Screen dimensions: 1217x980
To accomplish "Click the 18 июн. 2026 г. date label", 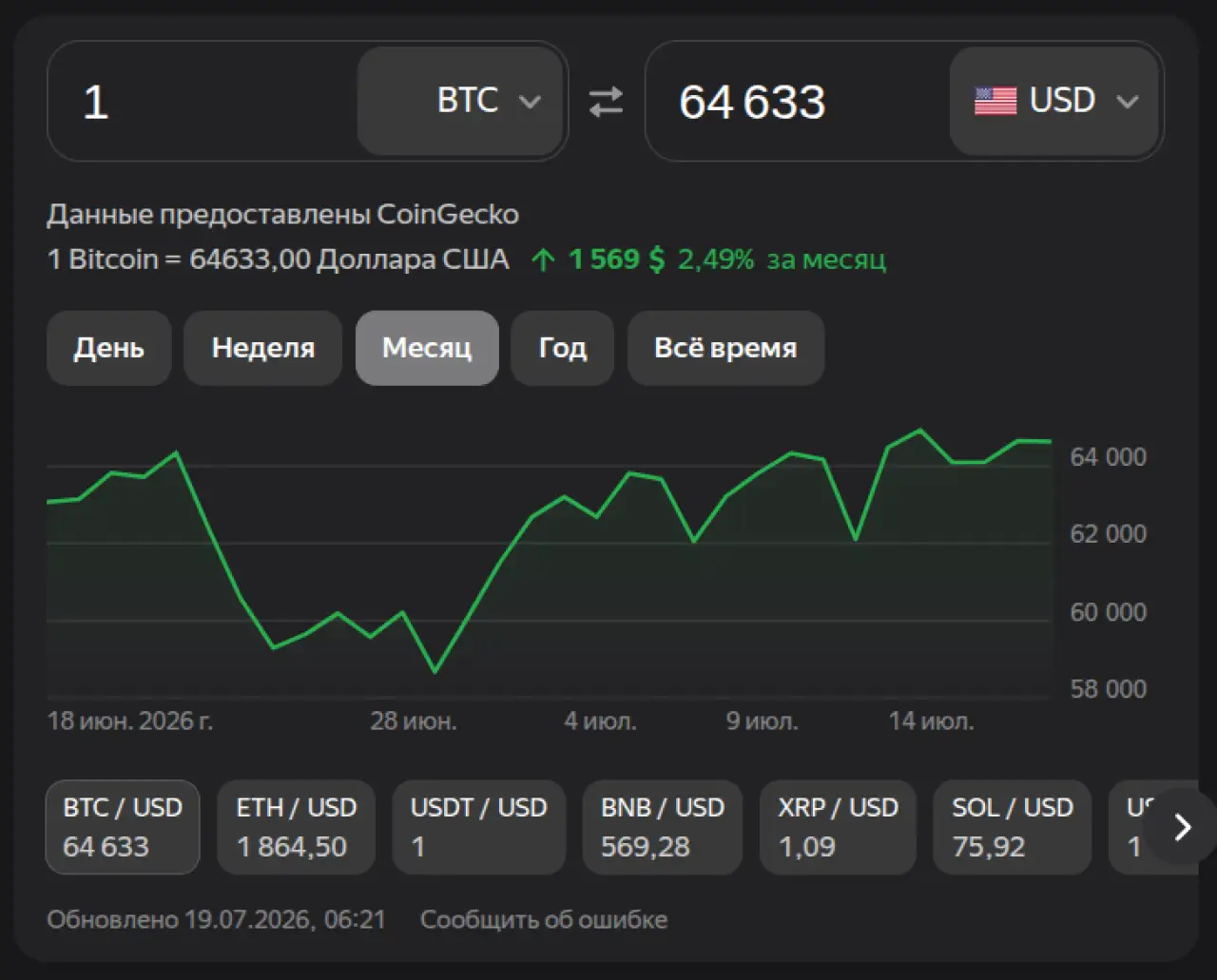I will pyautogui.click(x=130, y=721).
